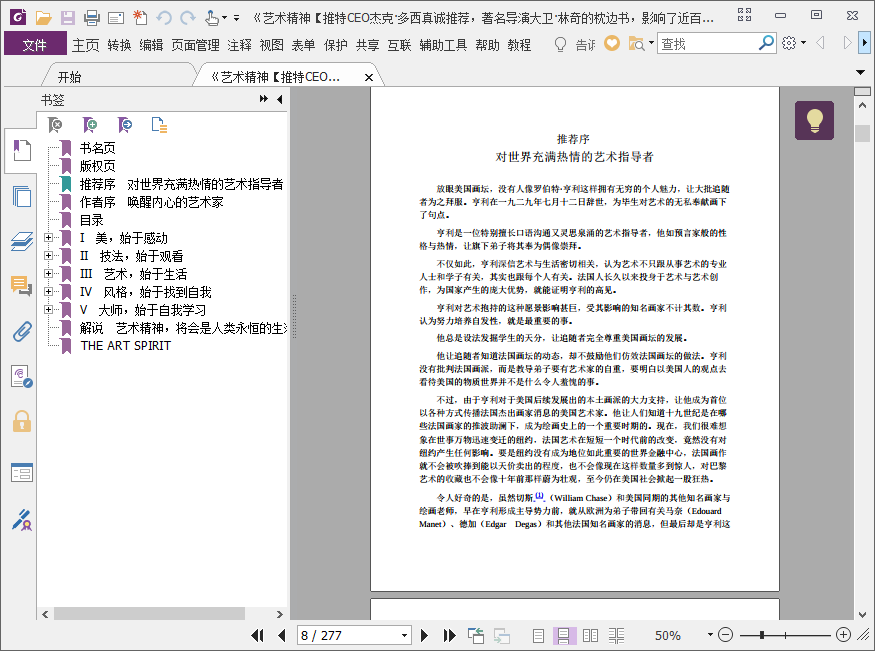This screenshot has width=875, height=651.
Task: Open the bookmarks sidebar panel icon
Action: click(22, 151)
